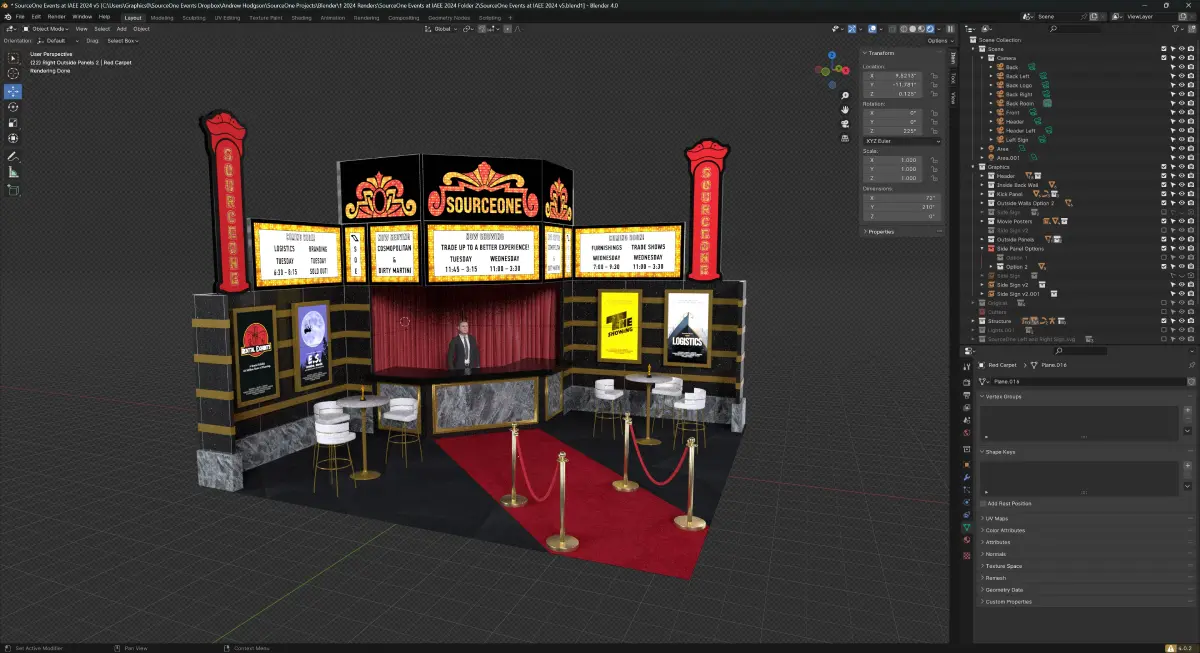
Task: Select the Measure tool
Action: tap(13, 171)
